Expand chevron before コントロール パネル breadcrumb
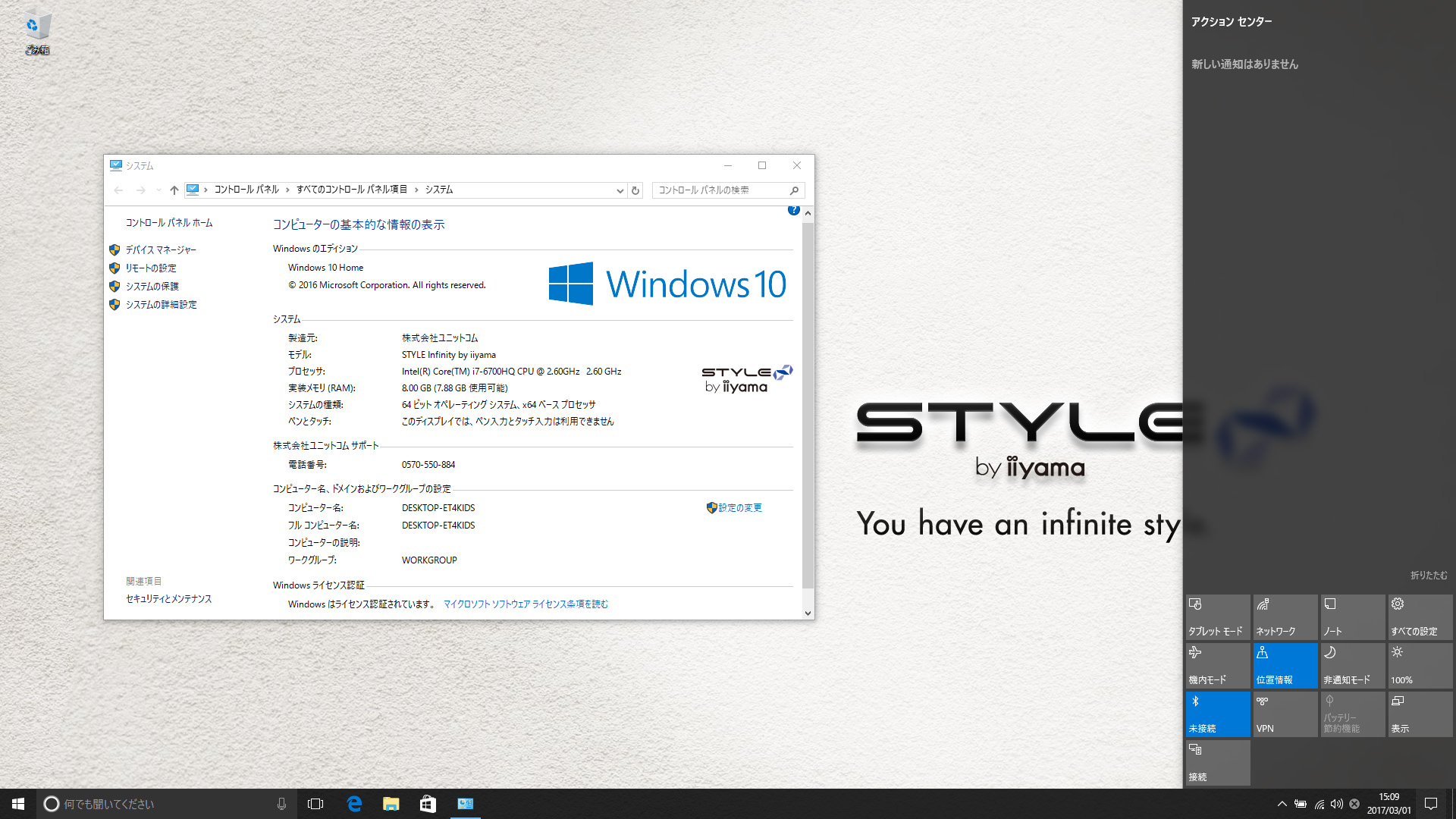Image resolution: width=1456 pixels, height=819 pixels. (x=206, y=190)
